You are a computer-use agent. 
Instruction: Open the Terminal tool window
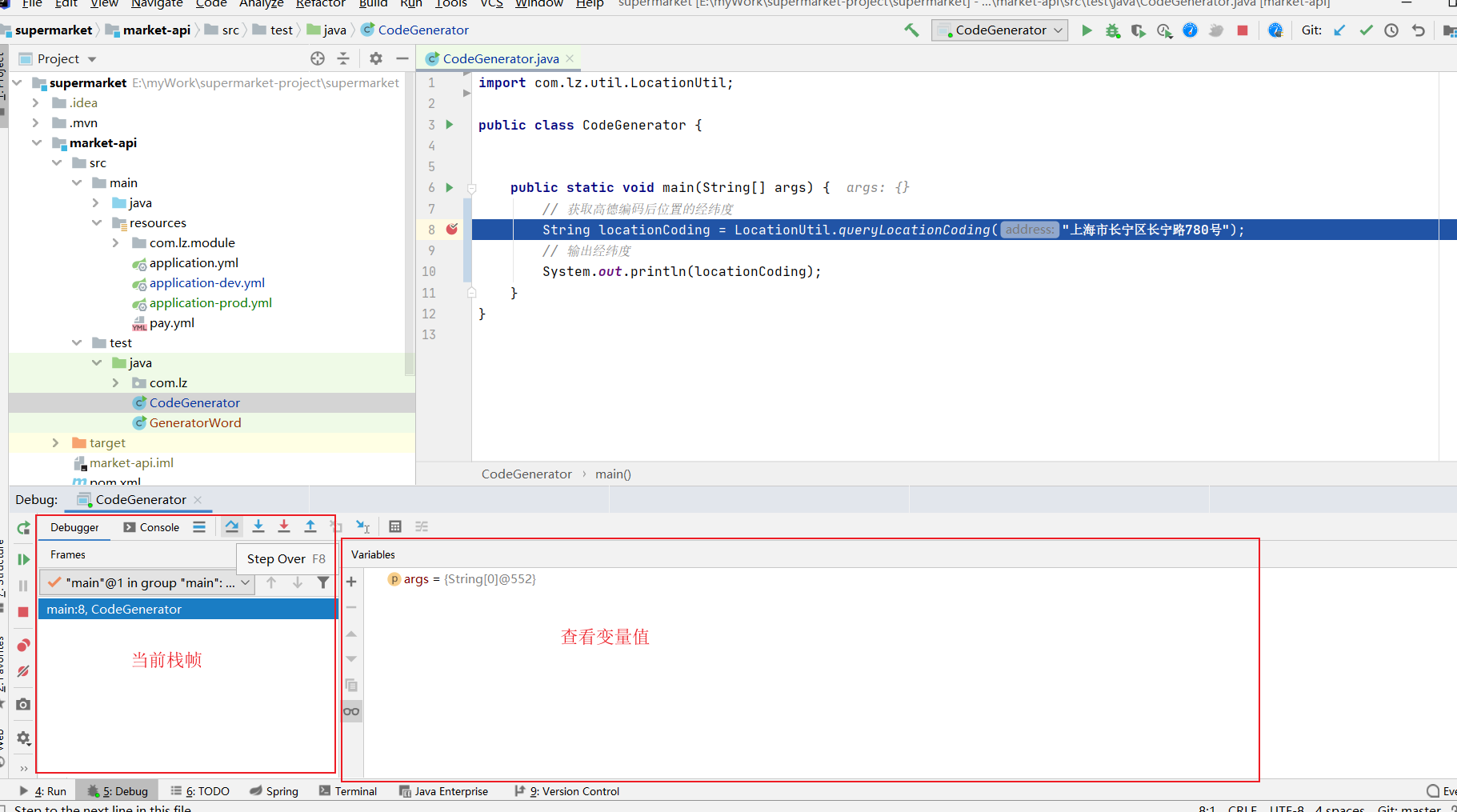[x=347, y=791]
